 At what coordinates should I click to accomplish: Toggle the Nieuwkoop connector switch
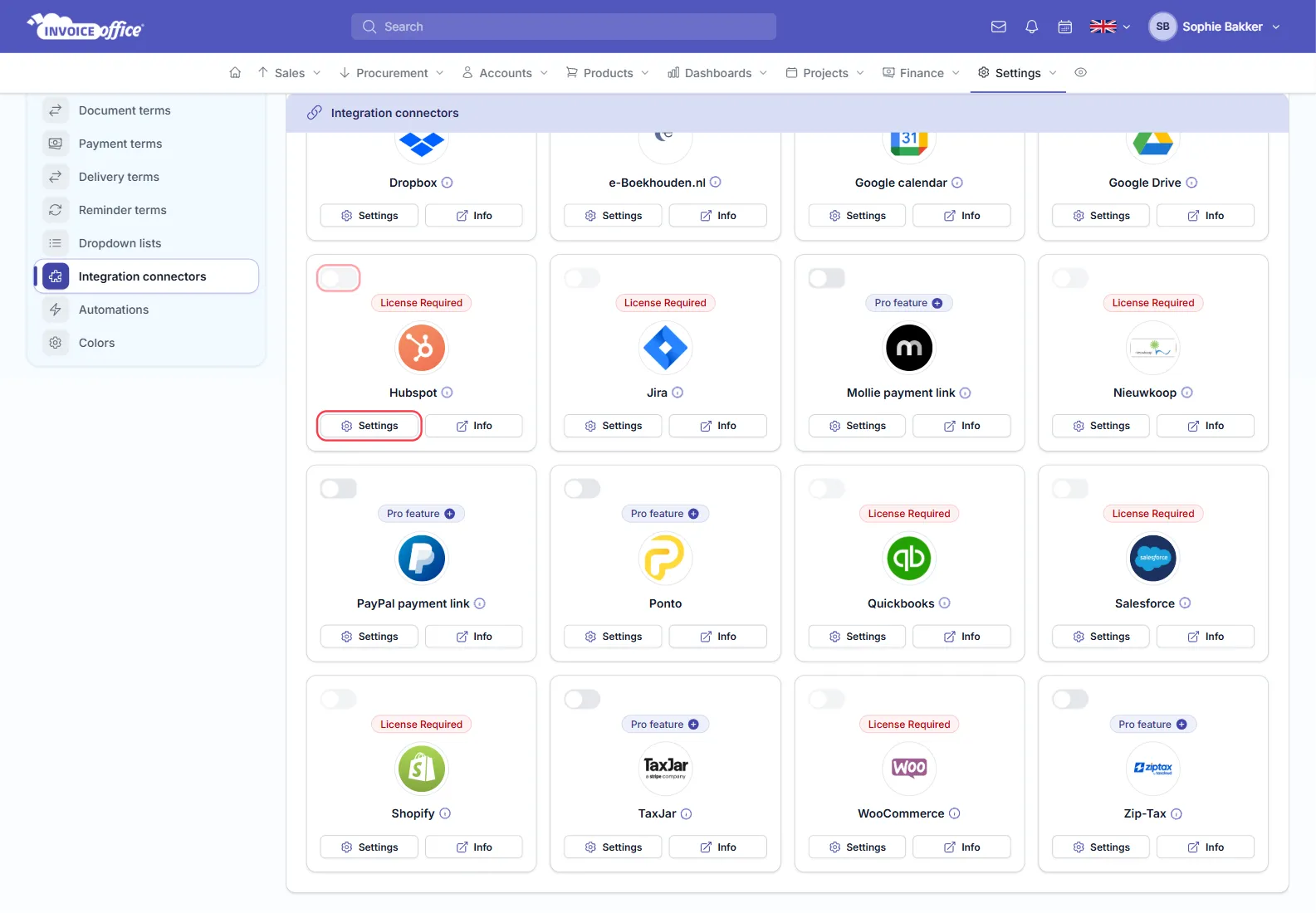[x=1070, y=278]
